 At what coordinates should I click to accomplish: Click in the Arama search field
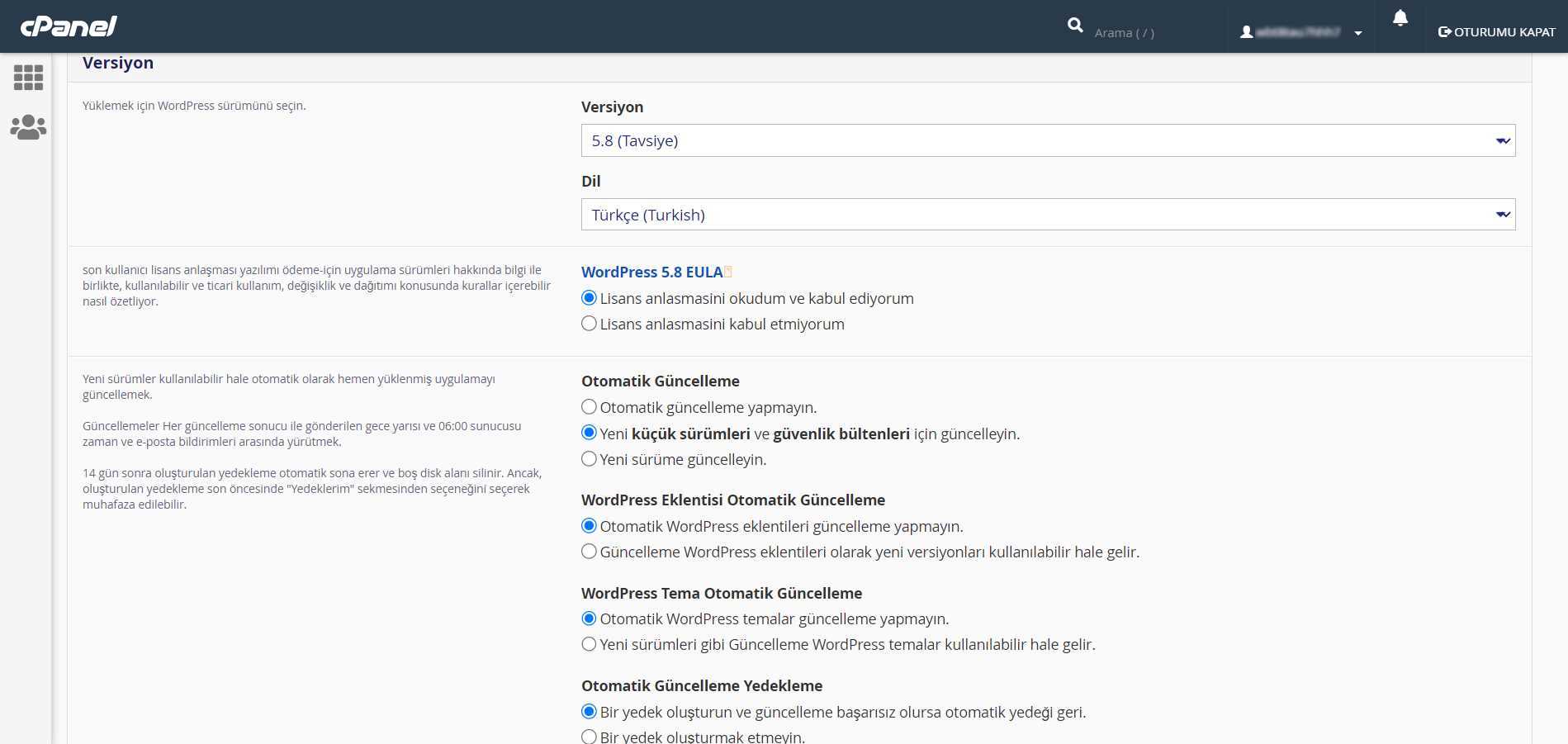tap(1156, 33)
